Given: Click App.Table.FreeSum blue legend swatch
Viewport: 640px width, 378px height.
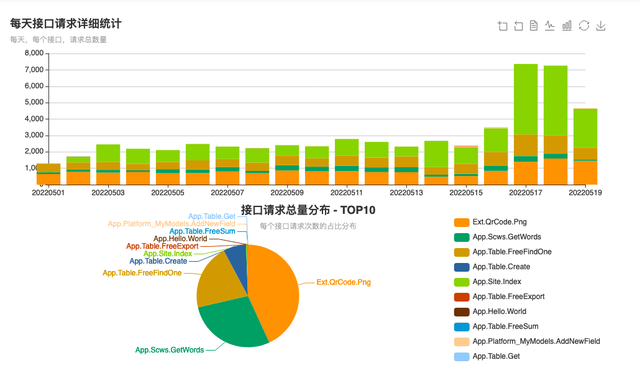Looking at the screenshot, I should pos(462,327).
